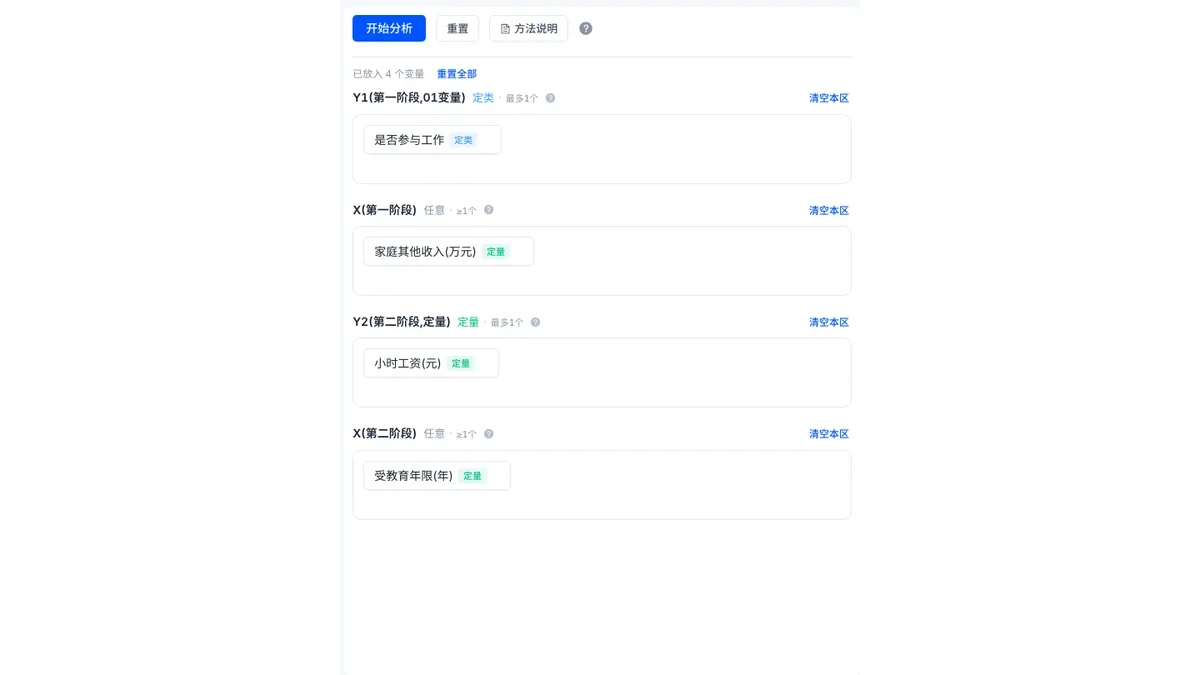Click 定类 tag on 是否参与工作 chip
The image size is (1200, 675).
[x=463, y=140]
